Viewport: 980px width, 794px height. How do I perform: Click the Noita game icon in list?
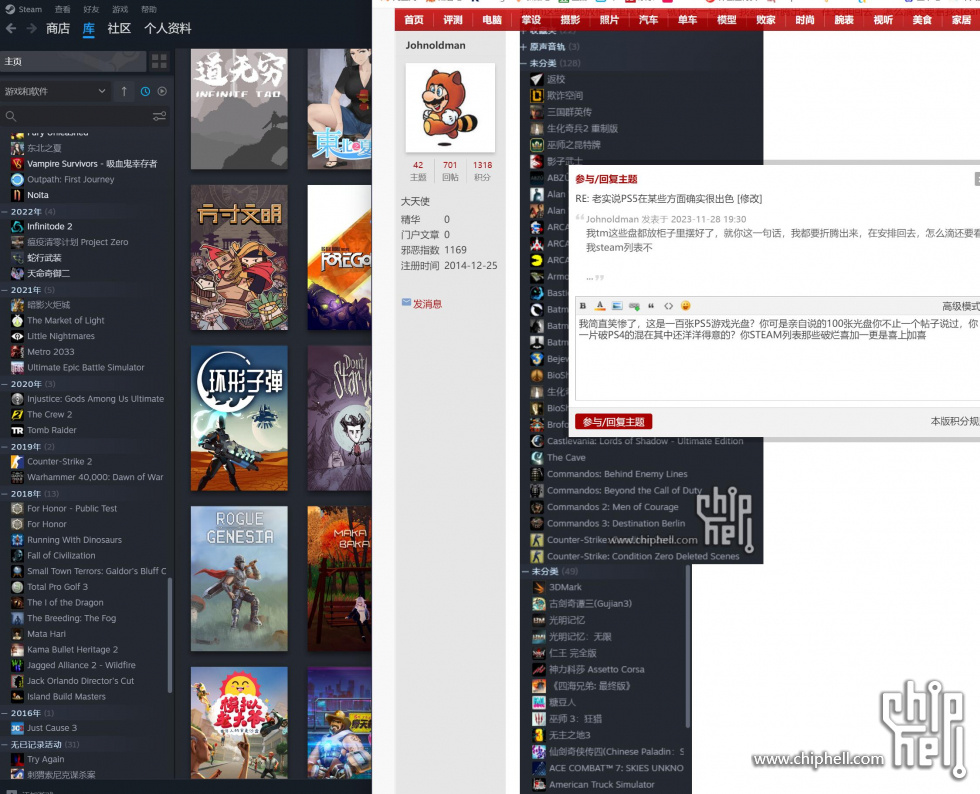point(18,195)
